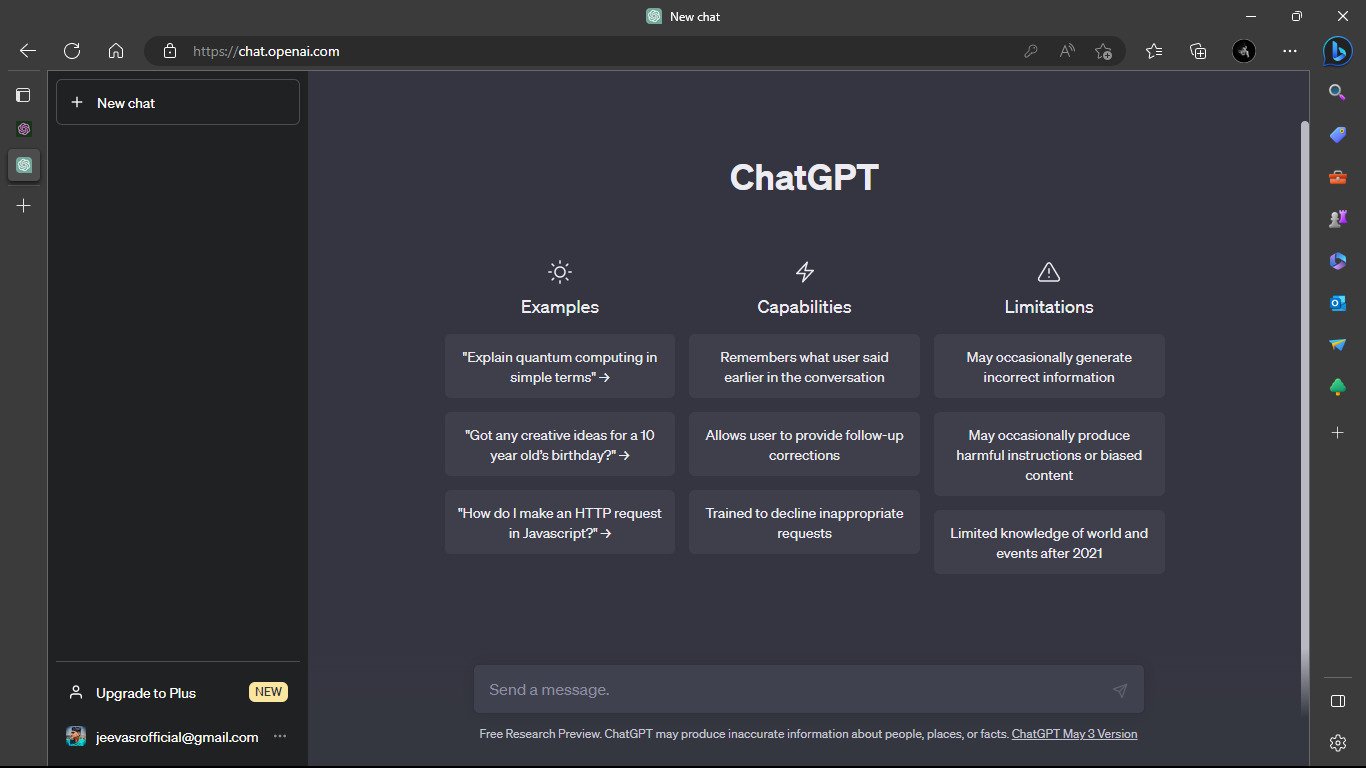Open the browser Settings and more menu

click(1290, 51)
